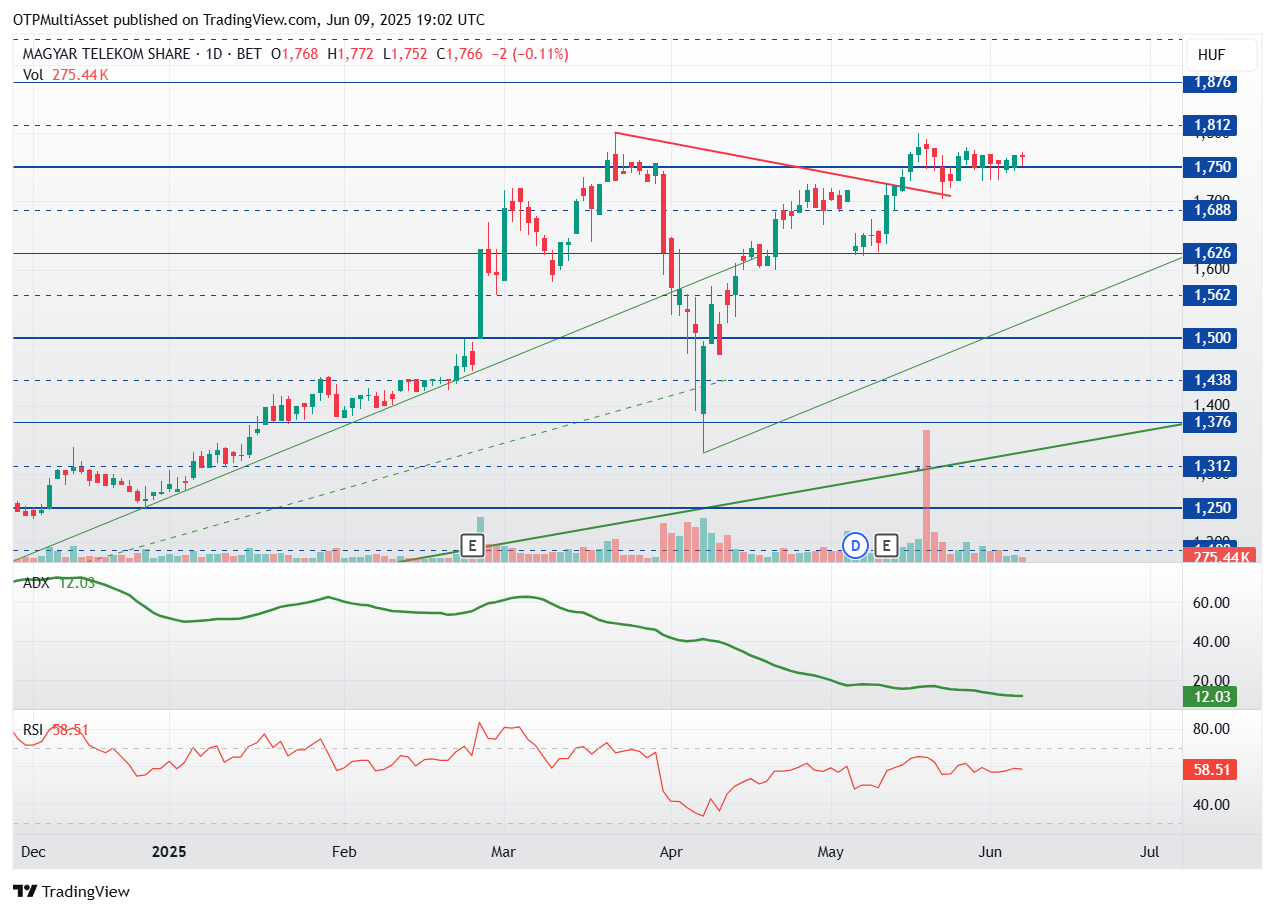1275x913 pixels.
Task: Click the TradingView logo at the bottom
Action: point(71,891)
